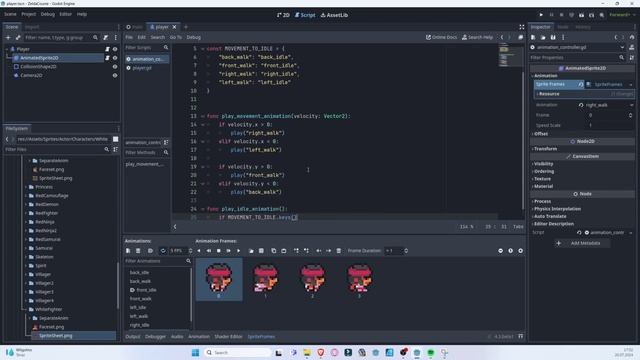The height and width of the screenshot is (360, 640).
Task: Toggle scripts panel arrow at editor bottom-left
Action: tap(175, 227)
